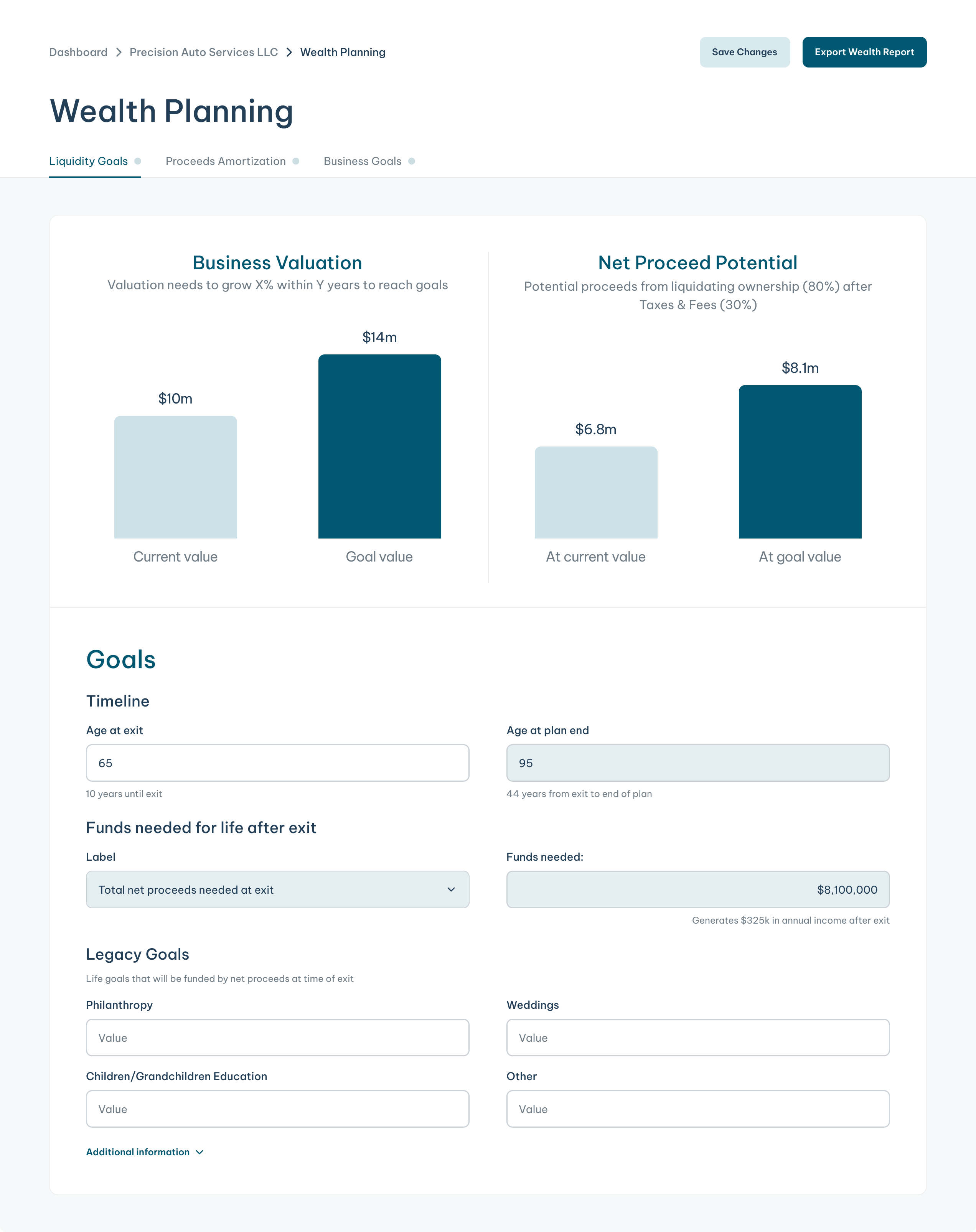Focus the Philanthropy value field
This screenshot has width=976, height=1232.
point(277,1037)
